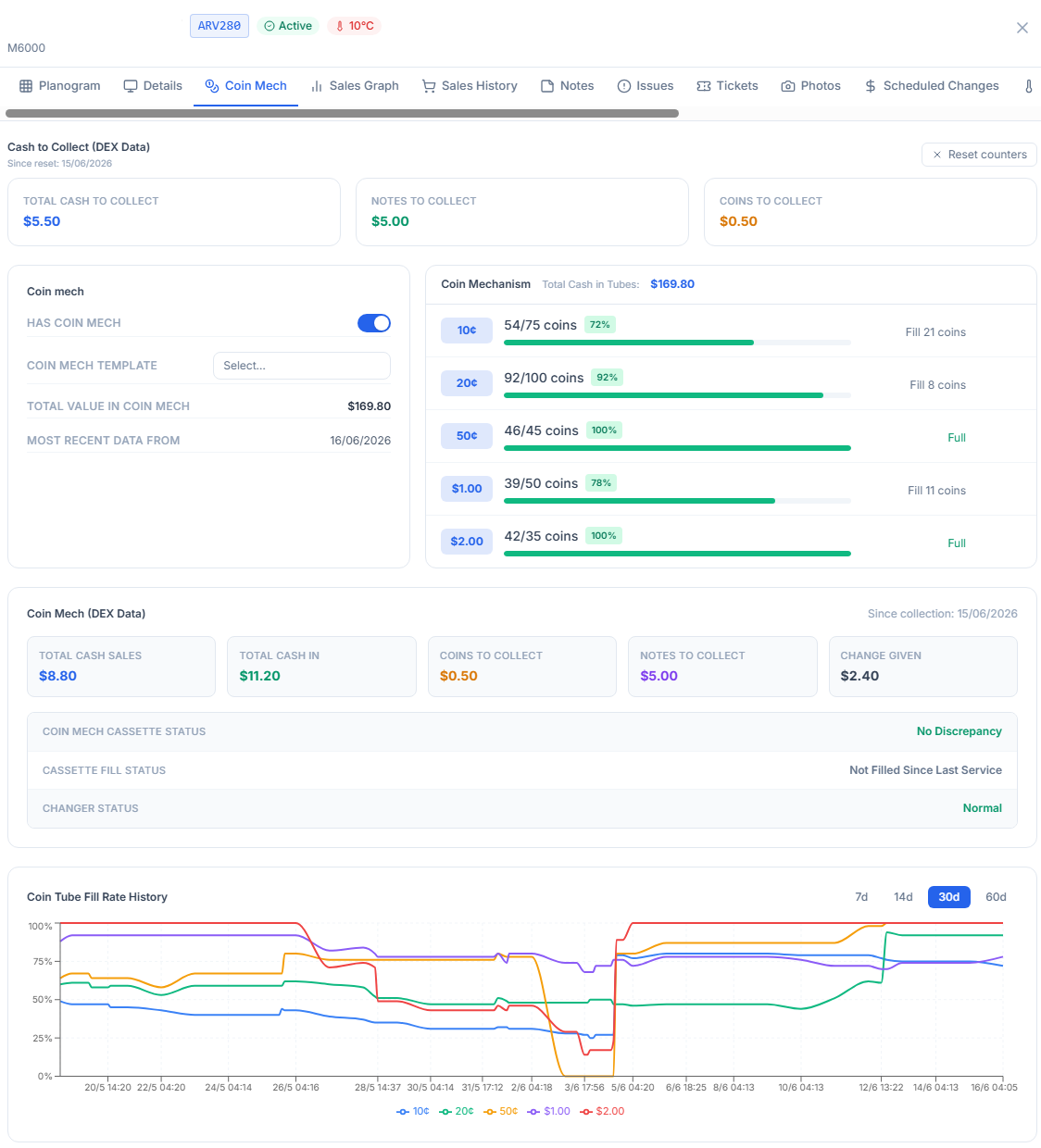
Task: Click the $2.00 denomination badge
Action: click(x=467, y=542)
